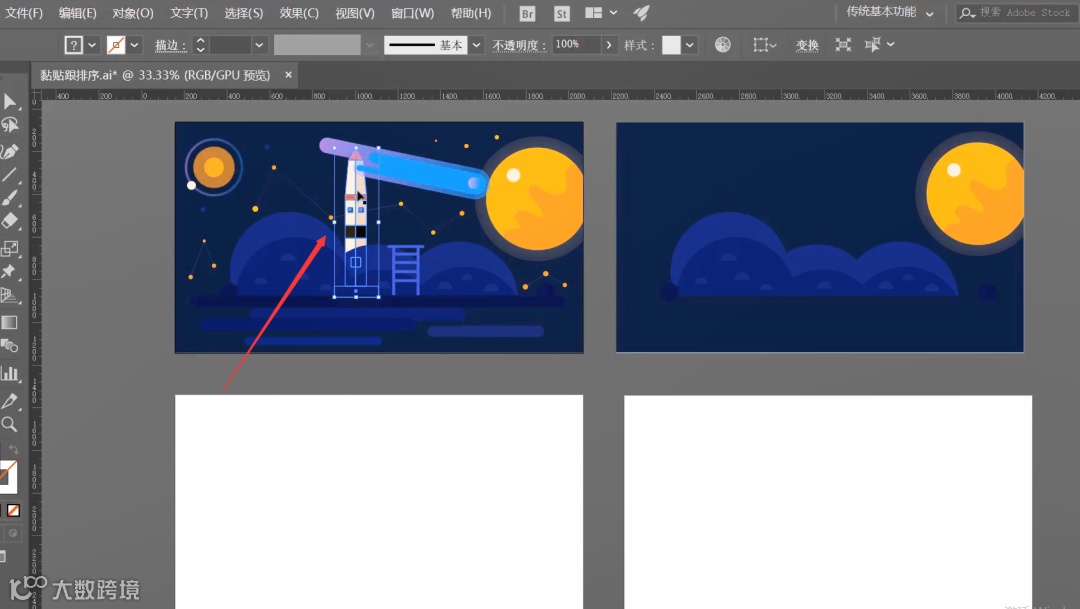The width and height of the screenshot is (1080, 609).
Task: Open the 效果(C) menu
Action: point(299,13)
